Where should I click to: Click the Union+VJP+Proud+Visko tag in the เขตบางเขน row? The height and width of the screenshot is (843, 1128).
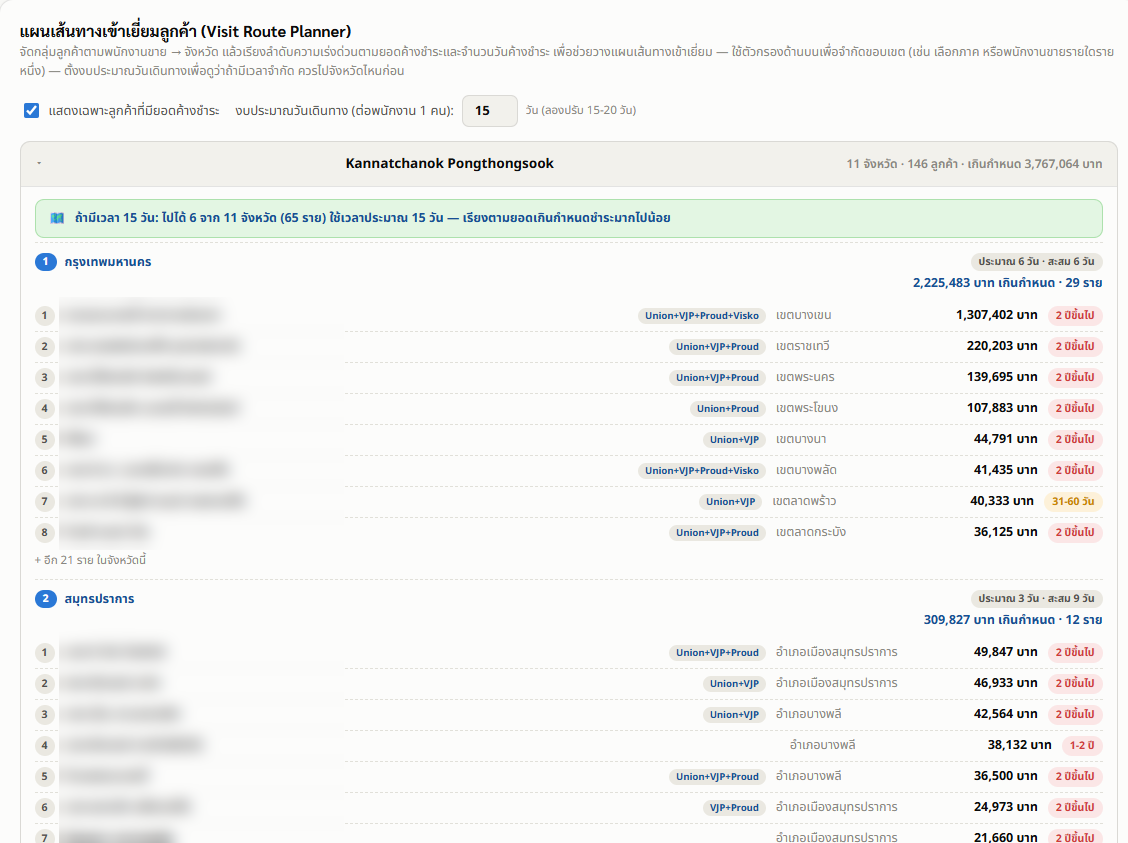click(701, 315)
